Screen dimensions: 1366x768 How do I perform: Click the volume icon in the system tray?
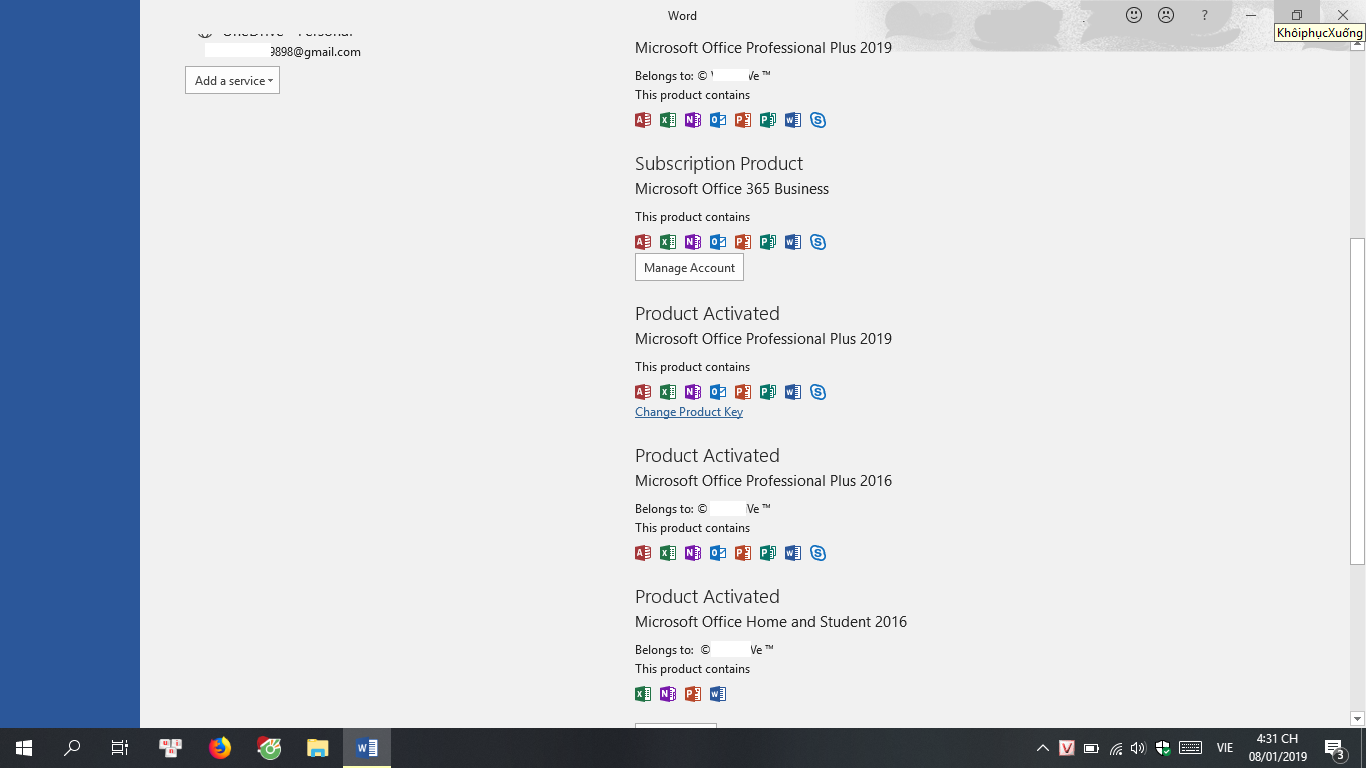pos(1138,747)
